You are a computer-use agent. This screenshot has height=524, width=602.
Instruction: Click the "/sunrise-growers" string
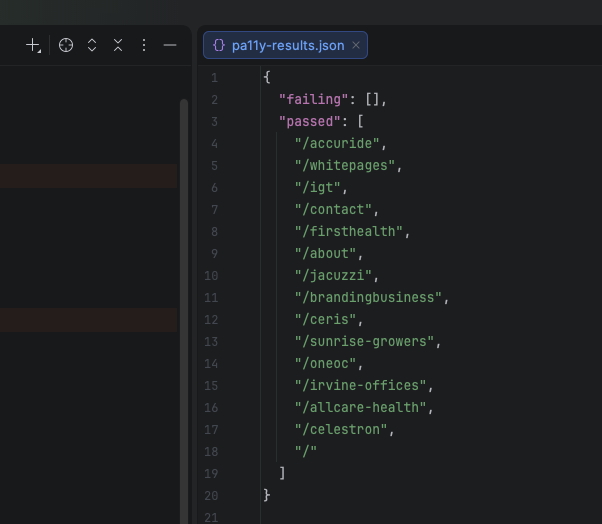pos(364,342)
